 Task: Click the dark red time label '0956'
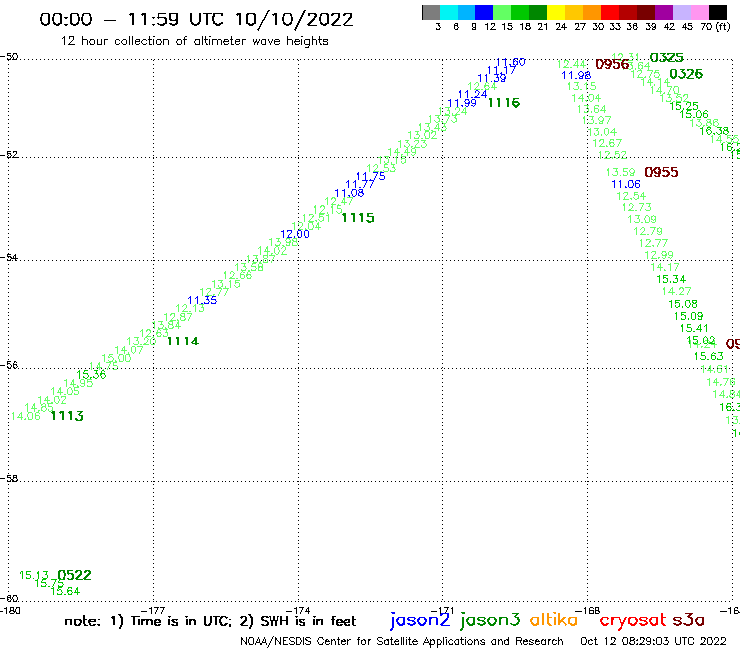coord(612,64)
